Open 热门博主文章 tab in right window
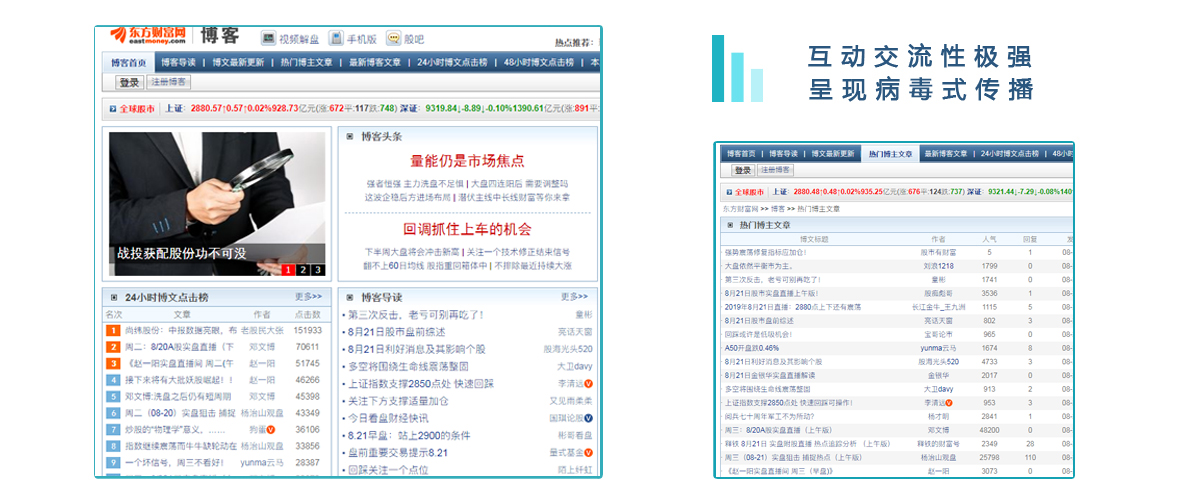The width and height of the screenshot is (1200, 500). (x=890, y=154)
